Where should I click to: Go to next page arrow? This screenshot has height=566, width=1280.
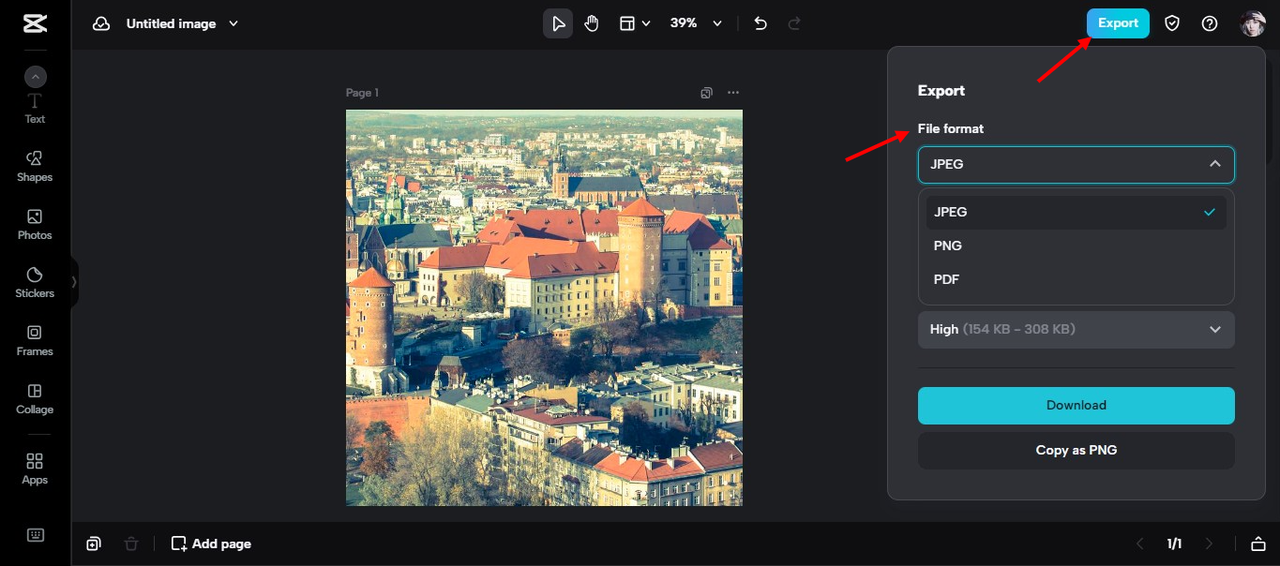(1209, 544)
